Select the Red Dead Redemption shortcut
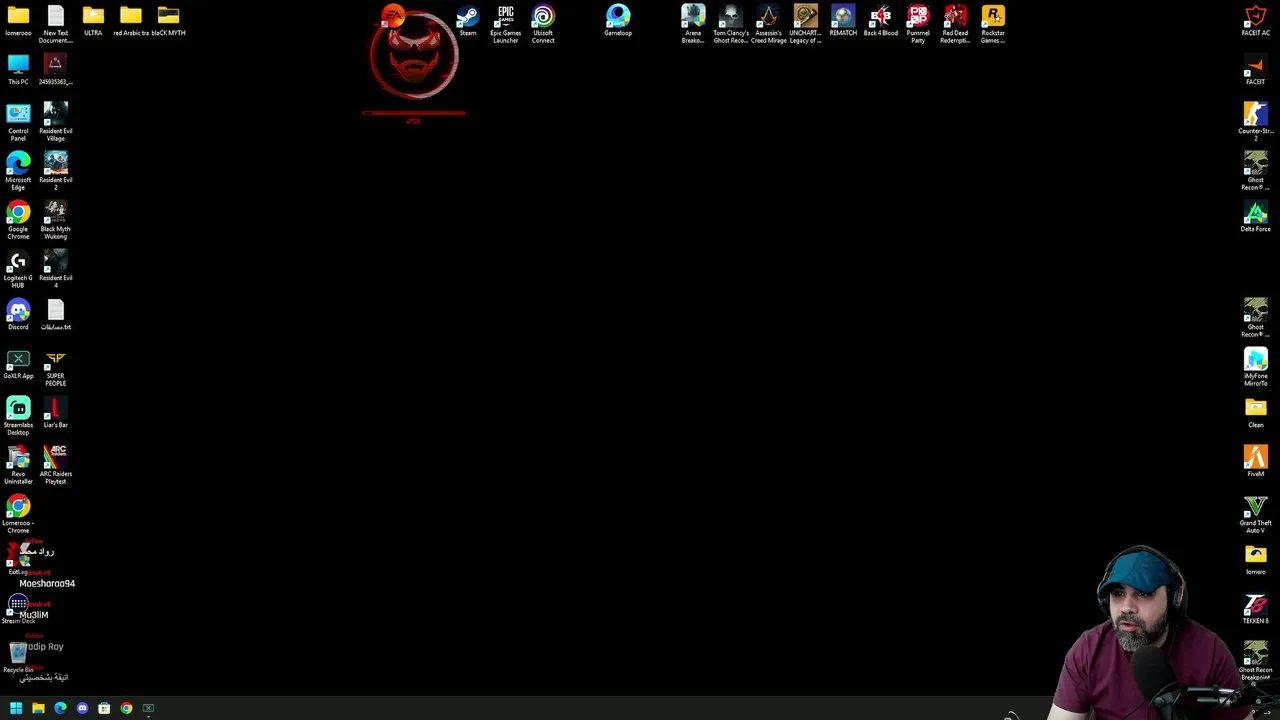This screenshot has height=720, width=1280. tap(956, 24)
